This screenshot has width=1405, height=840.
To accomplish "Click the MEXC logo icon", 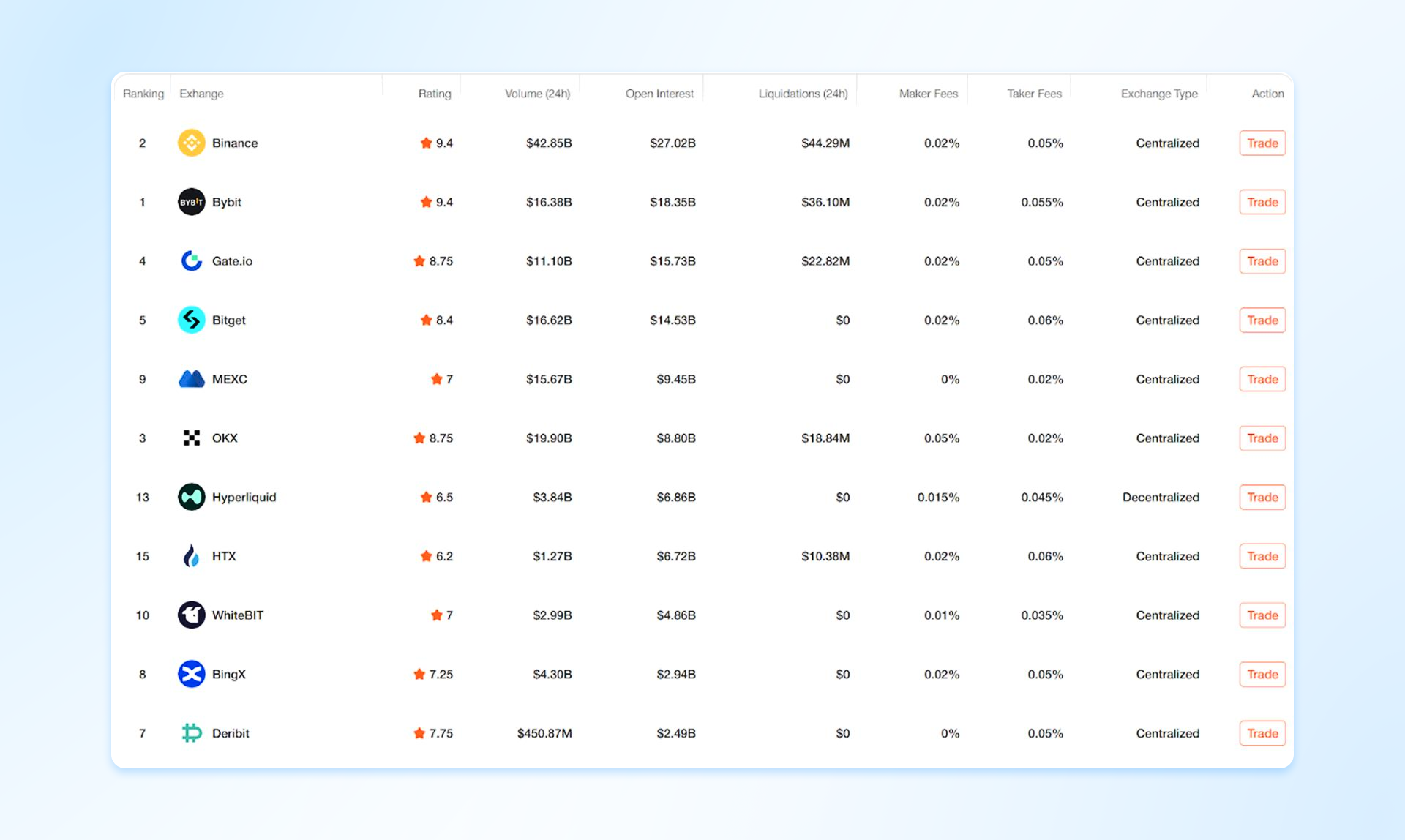I will [x=191, y=379].
